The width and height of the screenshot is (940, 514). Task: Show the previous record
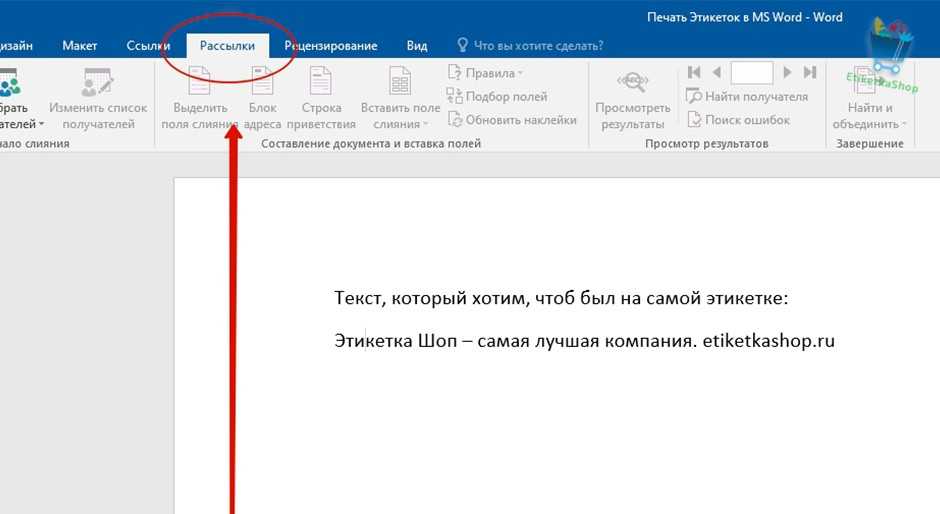coord(717,72)
